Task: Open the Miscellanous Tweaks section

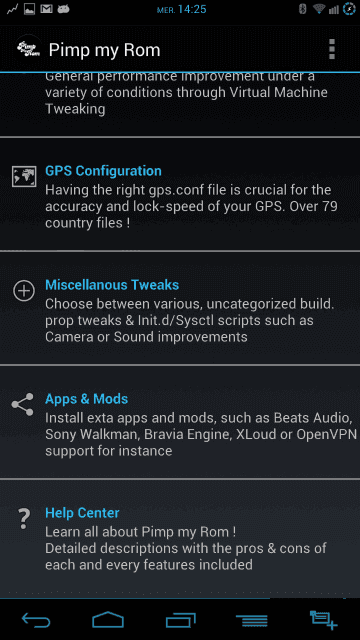Action: pos(180,308)
